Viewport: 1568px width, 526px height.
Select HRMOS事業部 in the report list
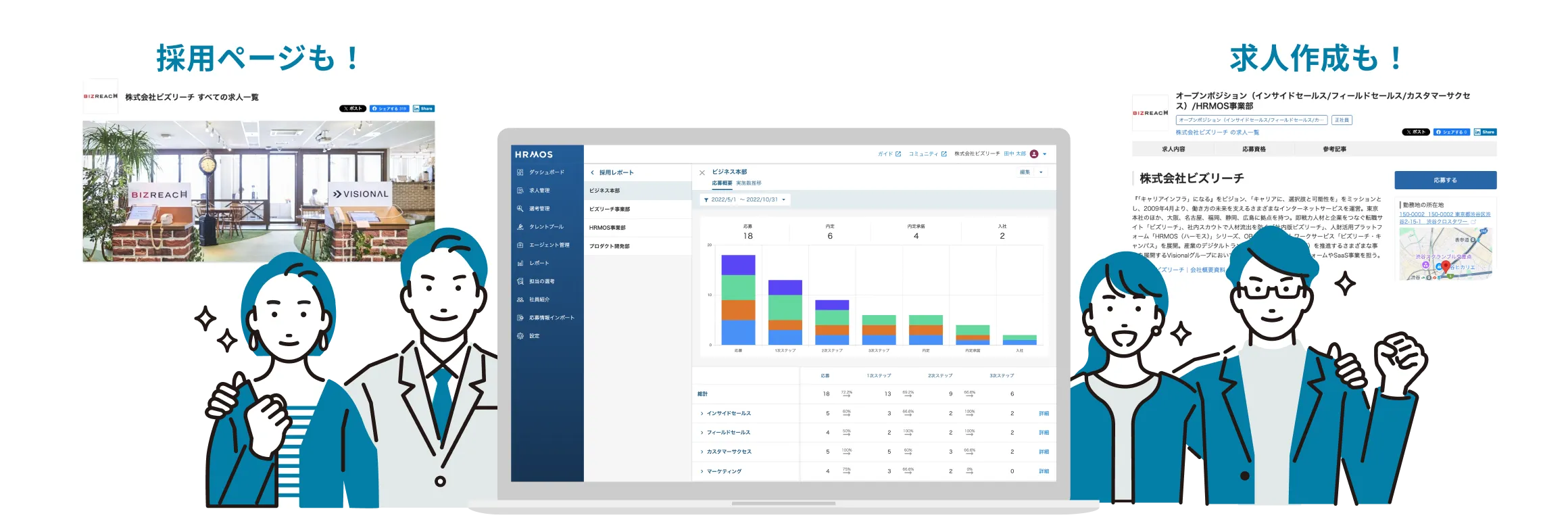(x=608, y=228)
